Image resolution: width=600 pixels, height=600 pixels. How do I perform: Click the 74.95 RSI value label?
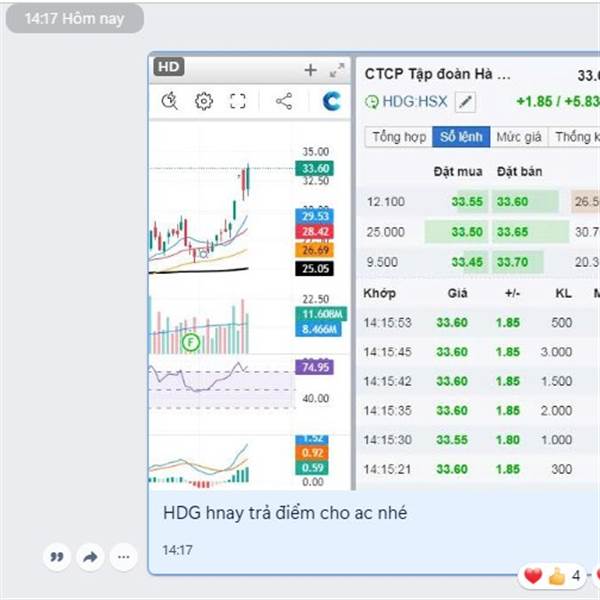coord(315,367)
